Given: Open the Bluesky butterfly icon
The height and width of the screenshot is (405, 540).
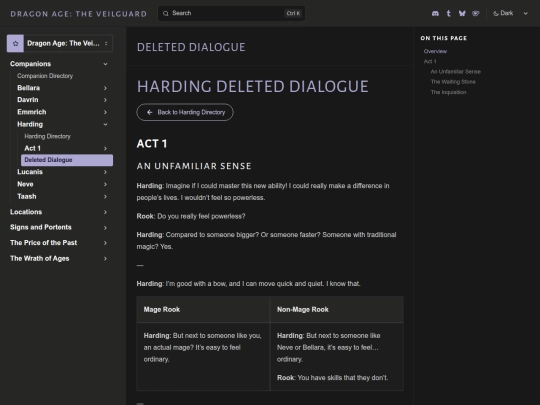Looking at the screenshot, I should tap(462, 13).
